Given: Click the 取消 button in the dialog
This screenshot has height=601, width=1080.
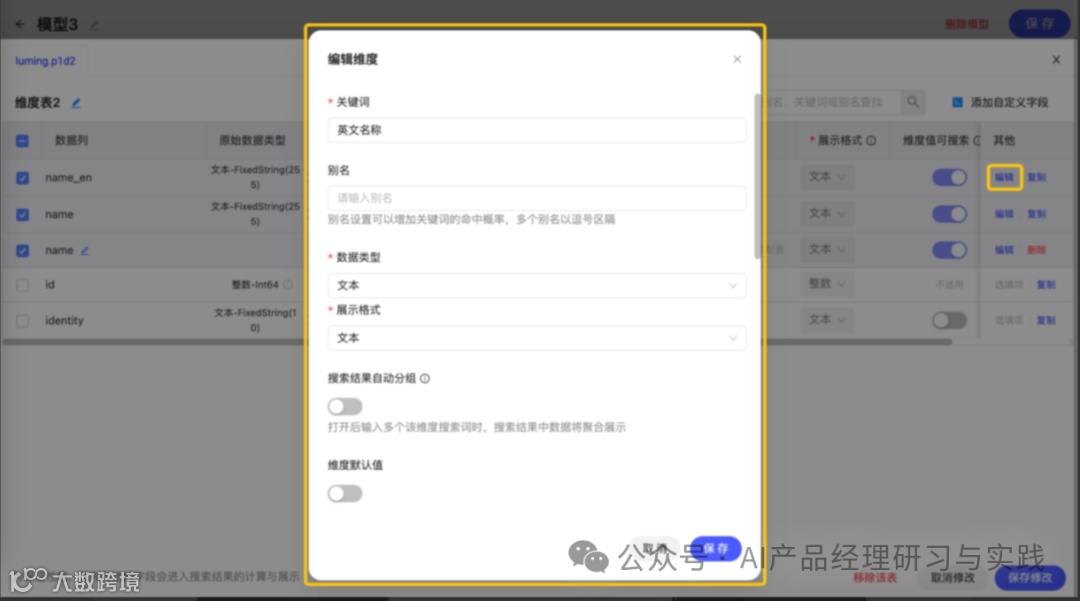Looking at the screenshot, I should (655, 549).
